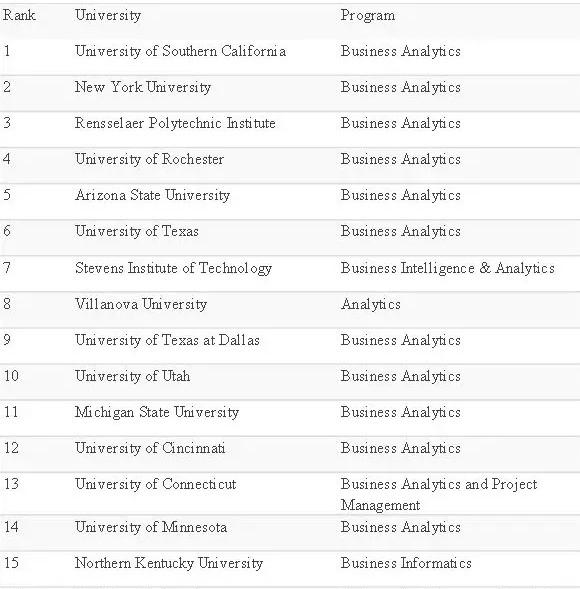Click University of Utah entry
580x589 pixels.
tap(132, 376)
